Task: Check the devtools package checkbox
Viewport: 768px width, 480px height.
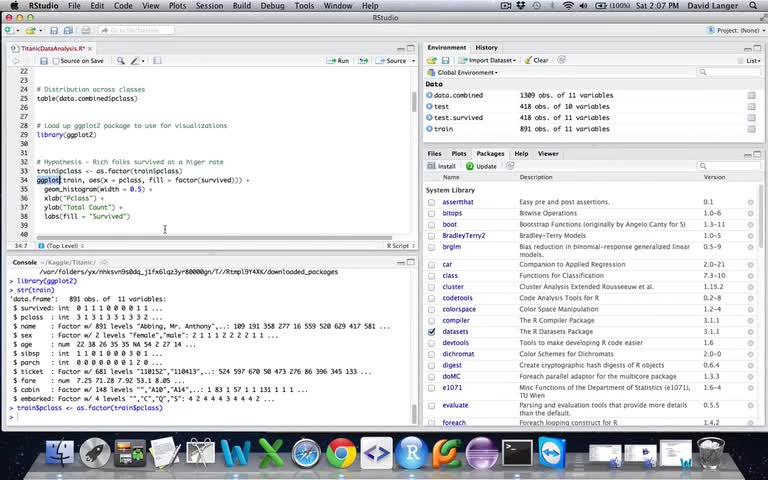Action: click(x=431, y=343)
